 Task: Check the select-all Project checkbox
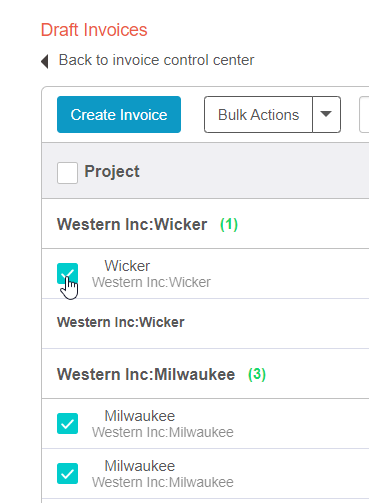(x=67, y=173)
